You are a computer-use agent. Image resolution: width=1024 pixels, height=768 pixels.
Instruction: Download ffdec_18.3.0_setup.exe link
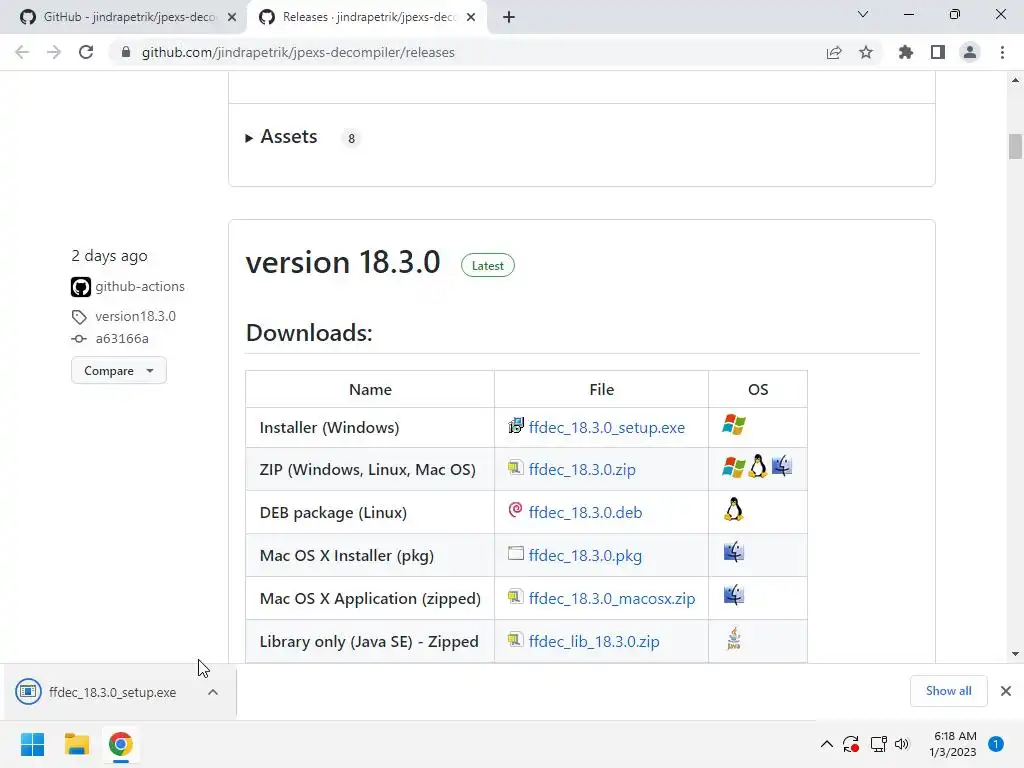607,427
